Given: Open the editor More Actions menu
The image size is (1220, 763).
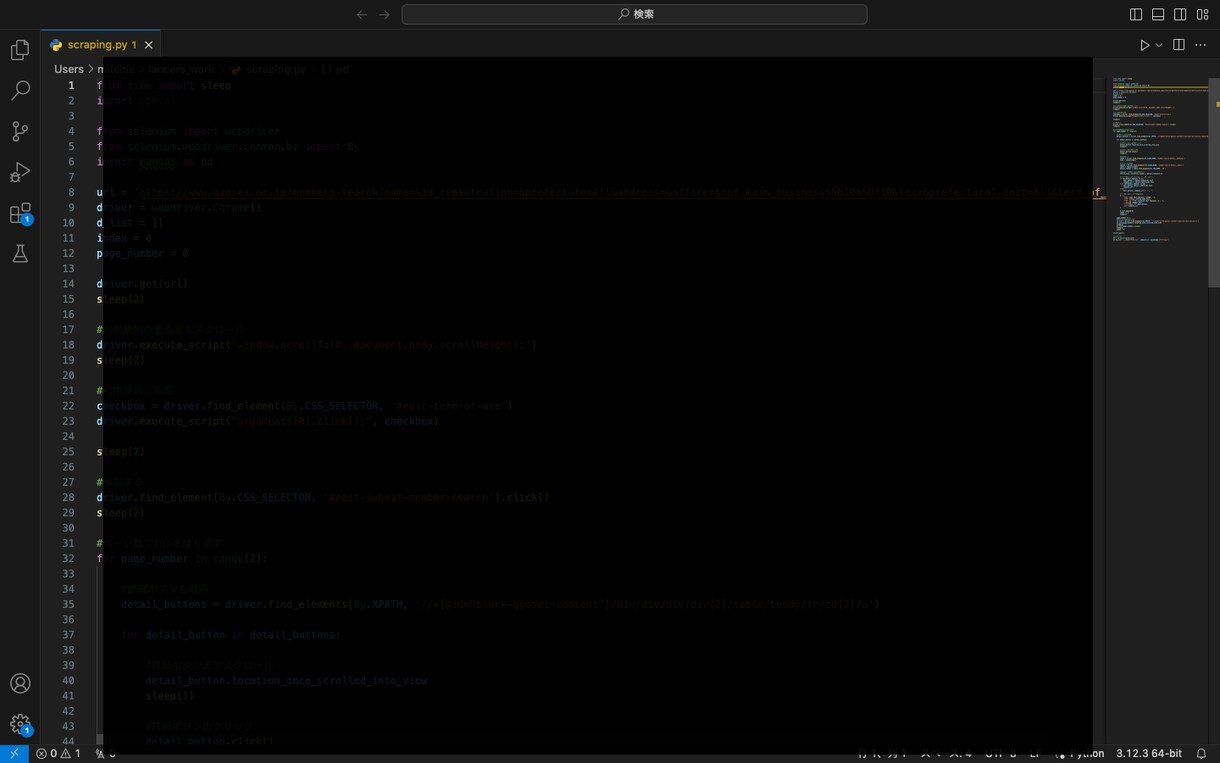Looking at the screenshot, I should point(1201,45).
